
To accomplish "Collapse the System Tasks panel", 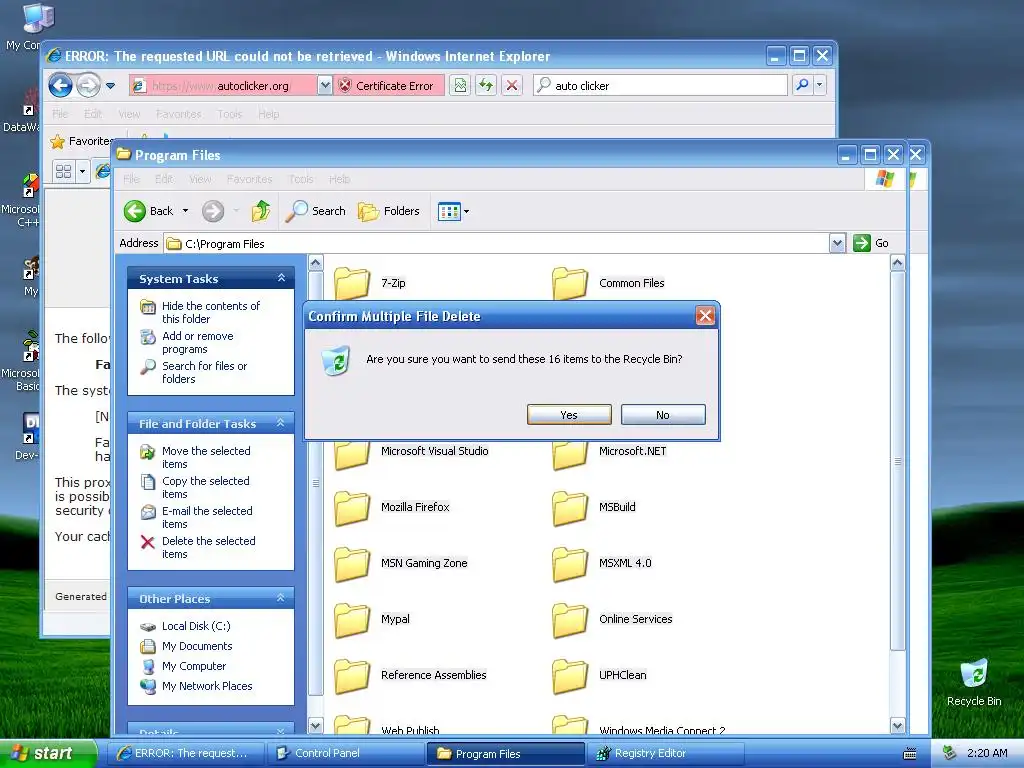I will click(x=281, y=278).
